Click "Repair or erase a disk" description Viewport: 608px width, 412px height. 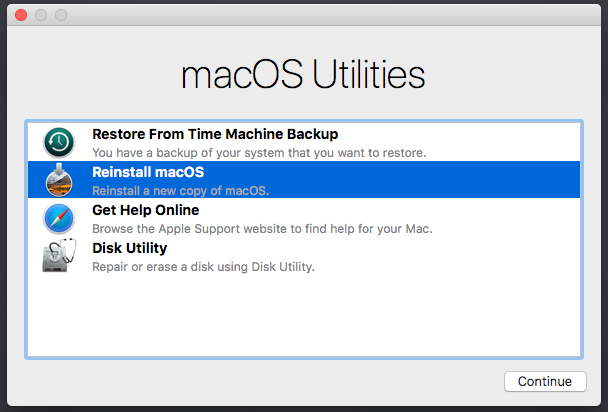203,267
